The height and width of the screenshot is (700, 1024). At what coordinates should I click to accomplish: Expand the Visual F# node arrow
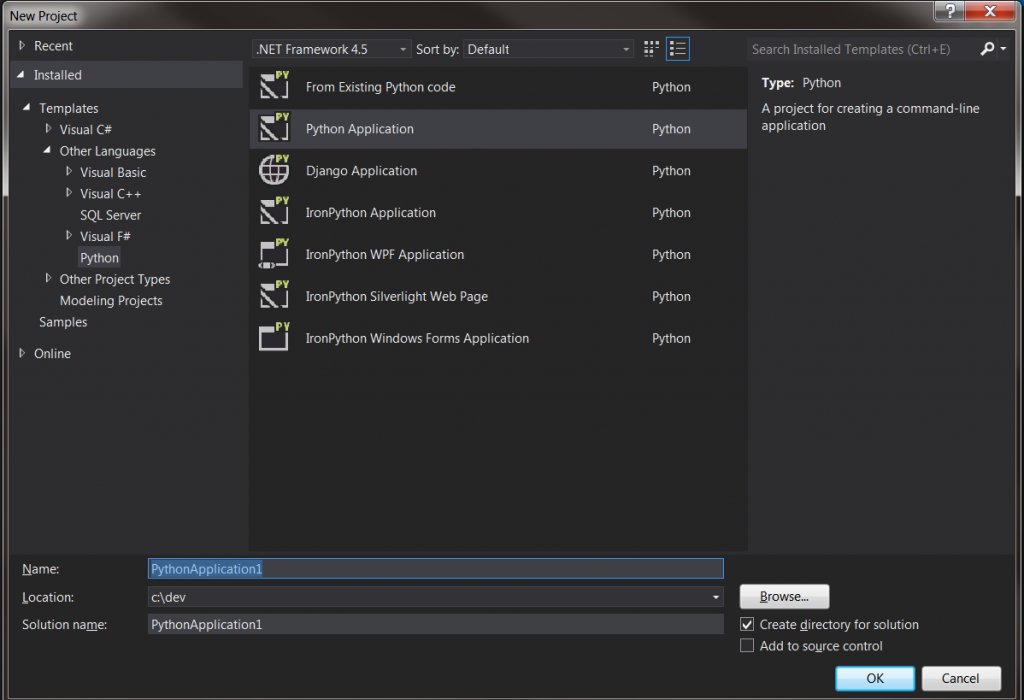pos(69,235)
